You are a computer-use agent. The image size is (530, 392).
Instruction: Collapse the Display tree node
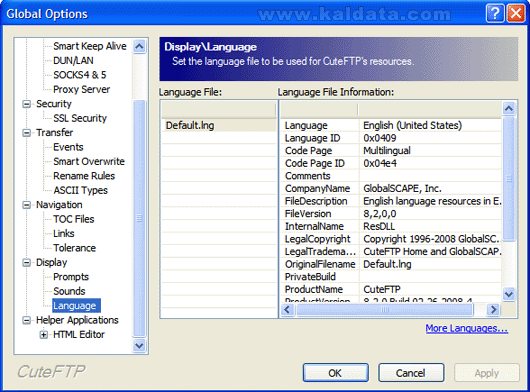click(x=26, y=263)
